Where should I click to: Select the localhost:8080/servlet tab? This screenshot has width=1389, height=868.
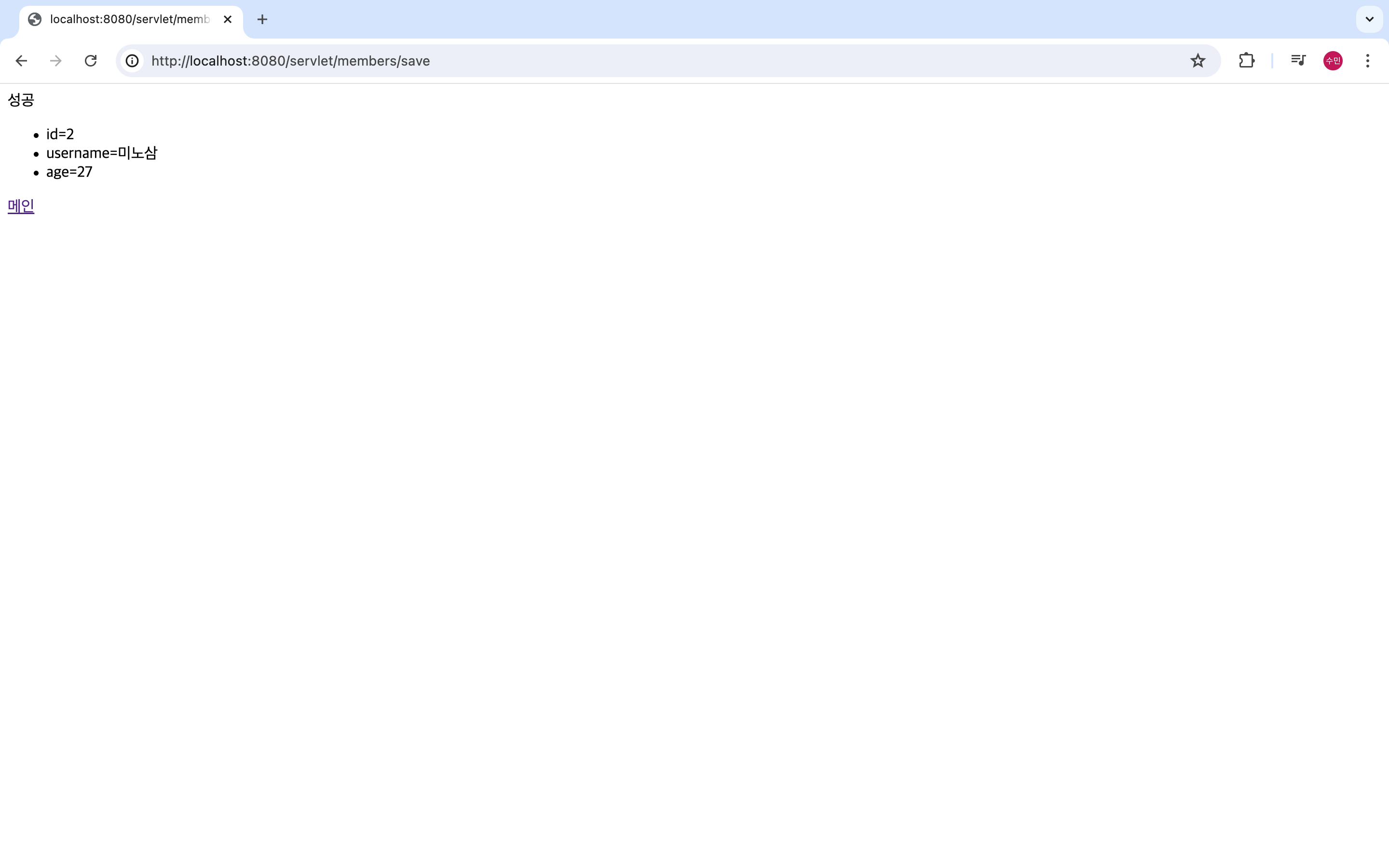tap(129, 19)
